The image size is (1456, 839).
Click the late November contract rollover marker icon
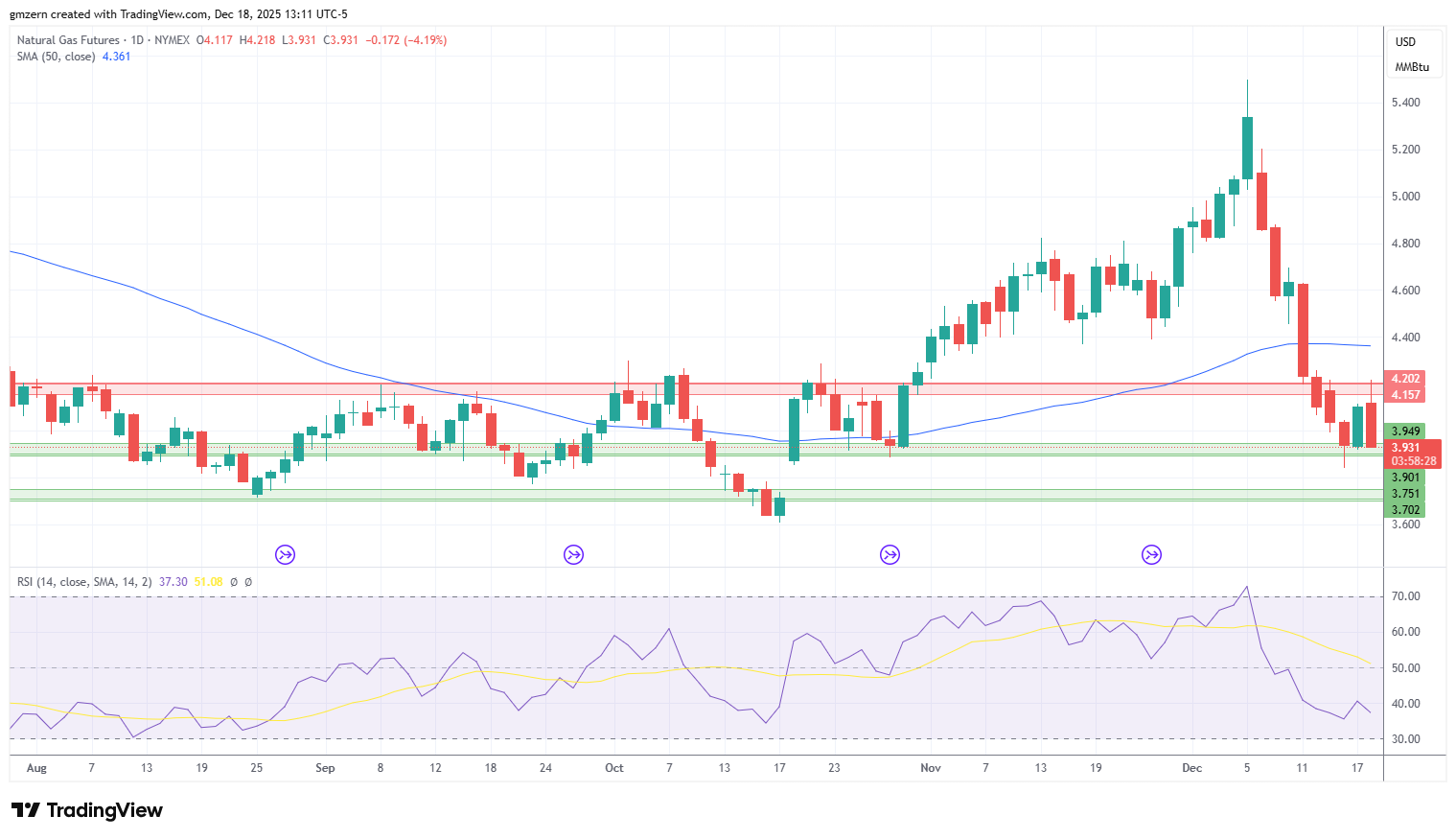point(1151,554)
